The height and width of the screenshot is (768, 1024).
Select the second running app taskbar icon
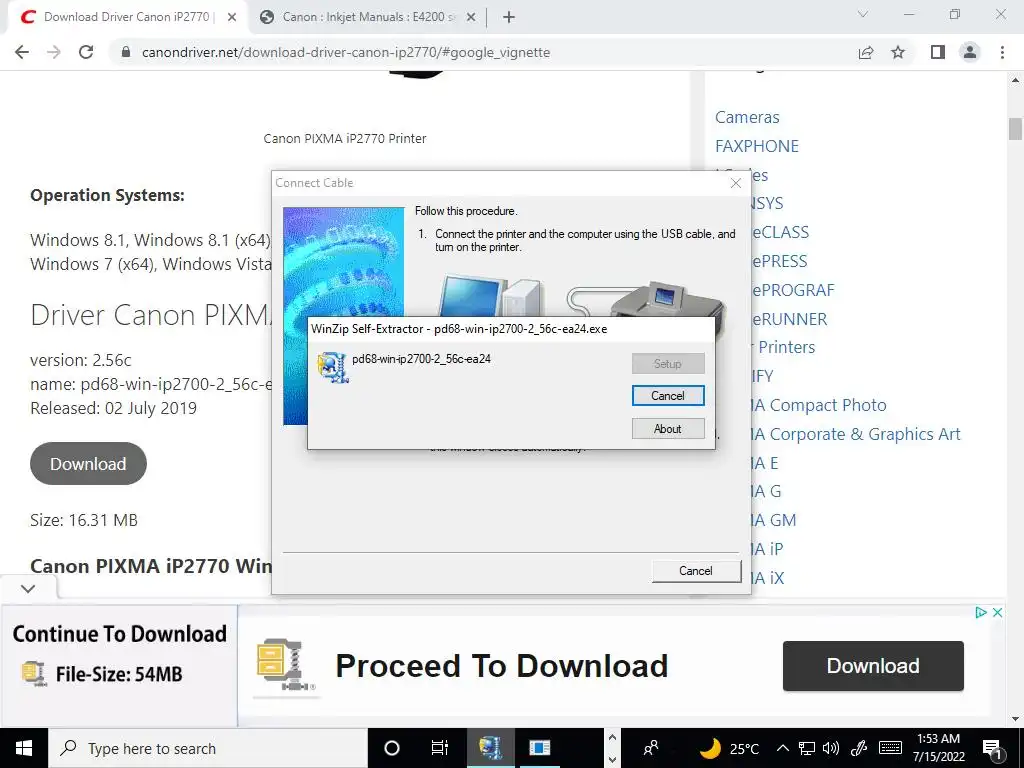pyautogui.click(x=539, y=748)
